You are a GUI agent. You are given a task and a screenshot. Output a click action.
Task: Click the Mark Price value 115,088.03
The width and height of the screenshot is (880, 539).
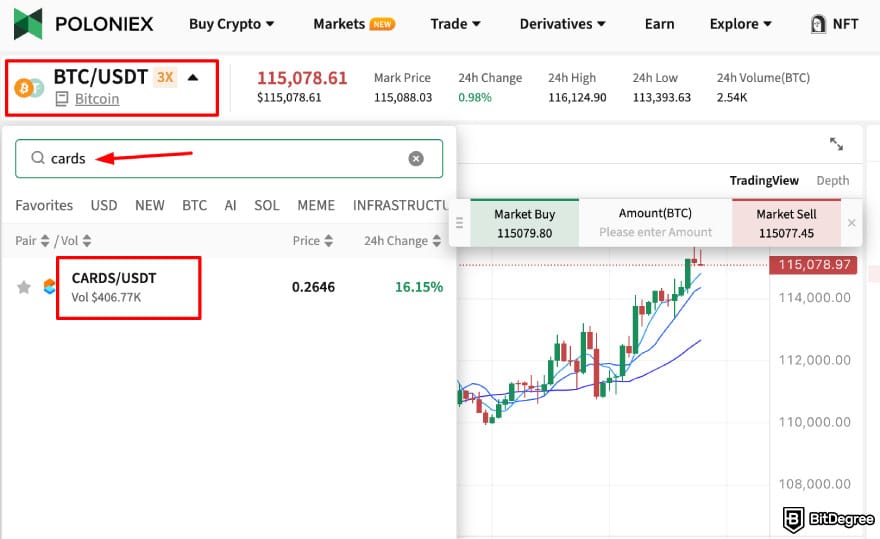(403, 98)
